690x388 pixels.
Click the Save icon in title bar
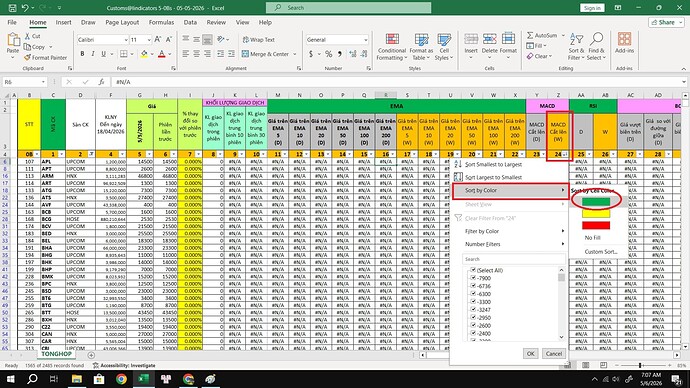point(12,7)
